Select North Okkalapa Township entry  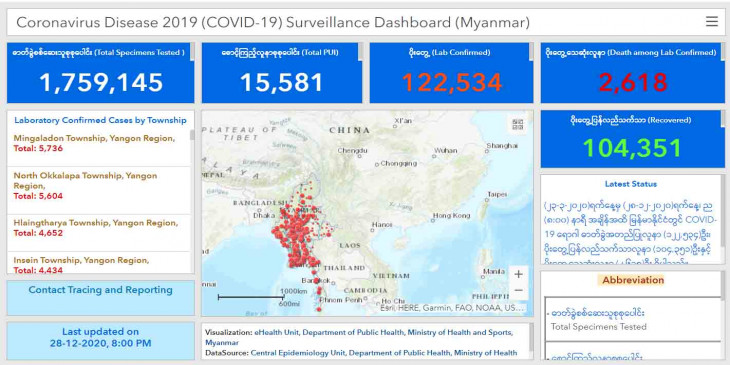point(99,186)
